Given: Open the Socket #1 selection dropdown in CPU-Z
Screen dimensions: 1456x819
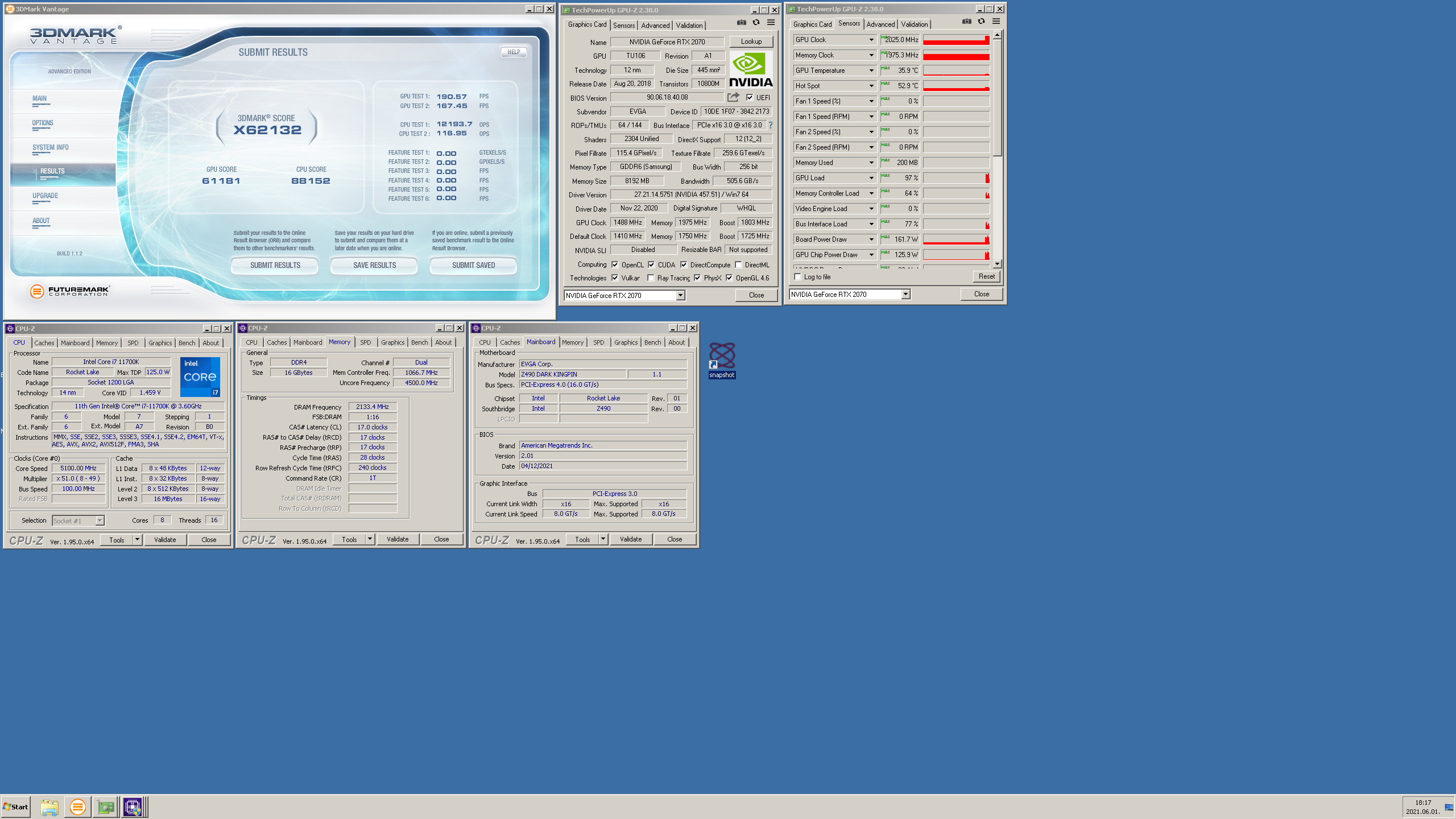Looking at the screenshot, I should coord(100,520).
